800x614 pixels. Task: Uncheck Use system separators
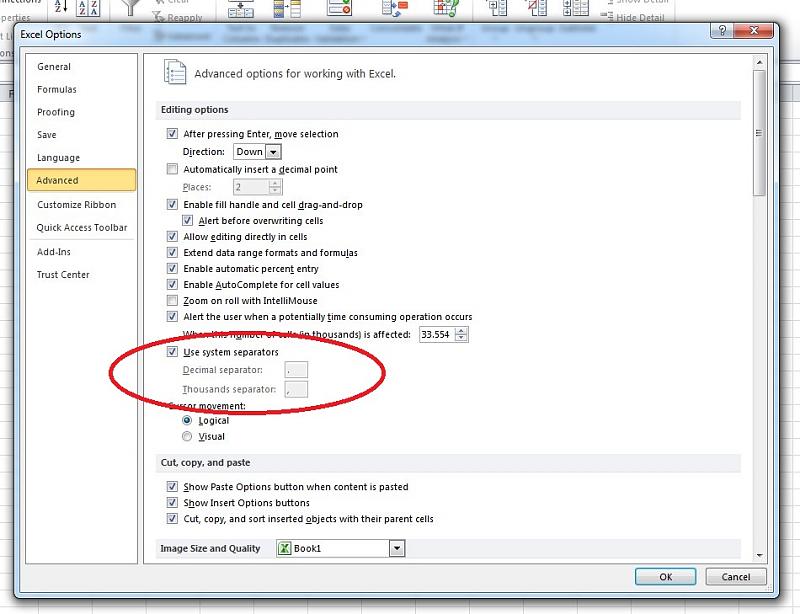(172, 352)
